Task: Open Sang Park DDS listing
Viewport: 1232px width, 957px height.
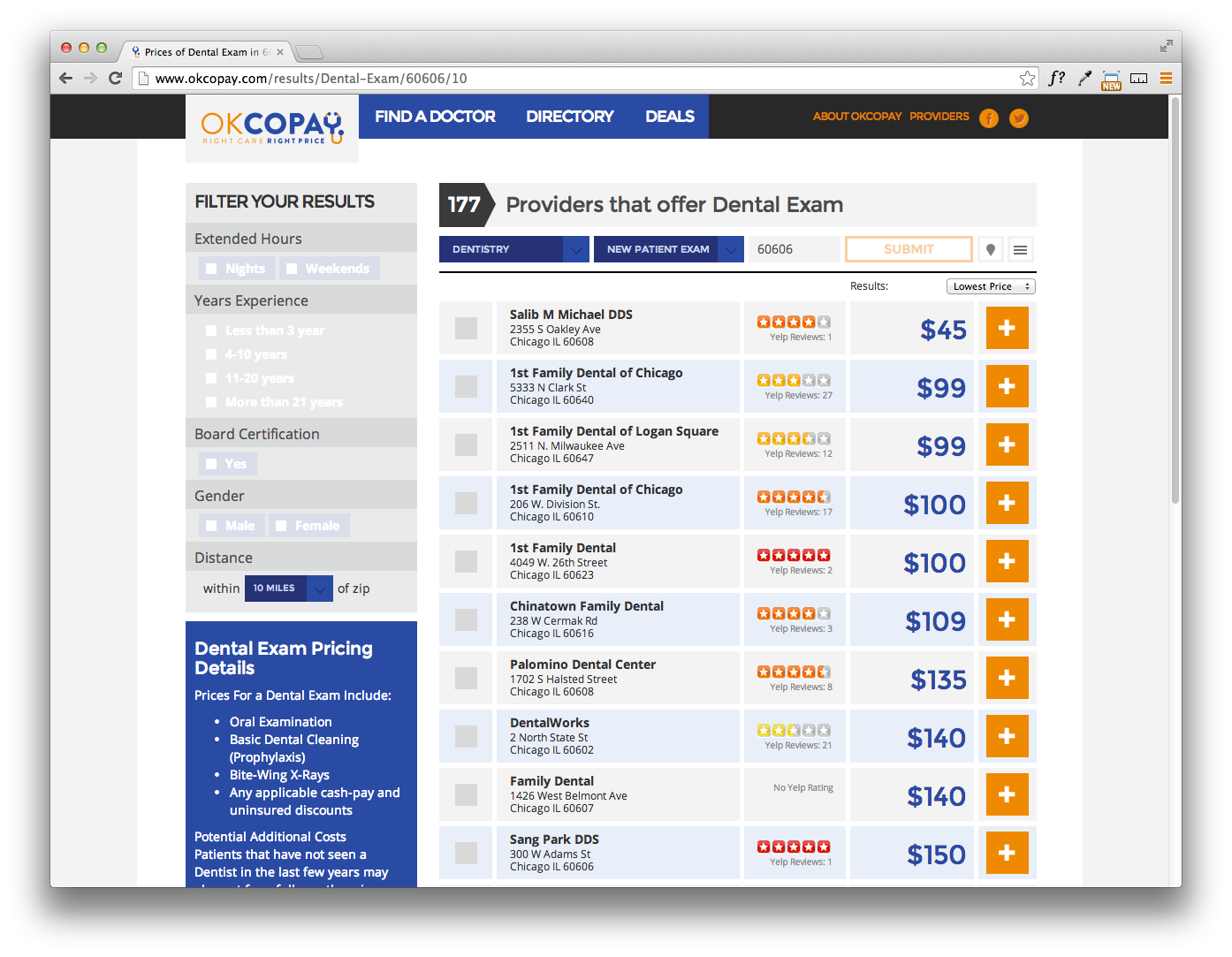Action: (x=554, y=839)
